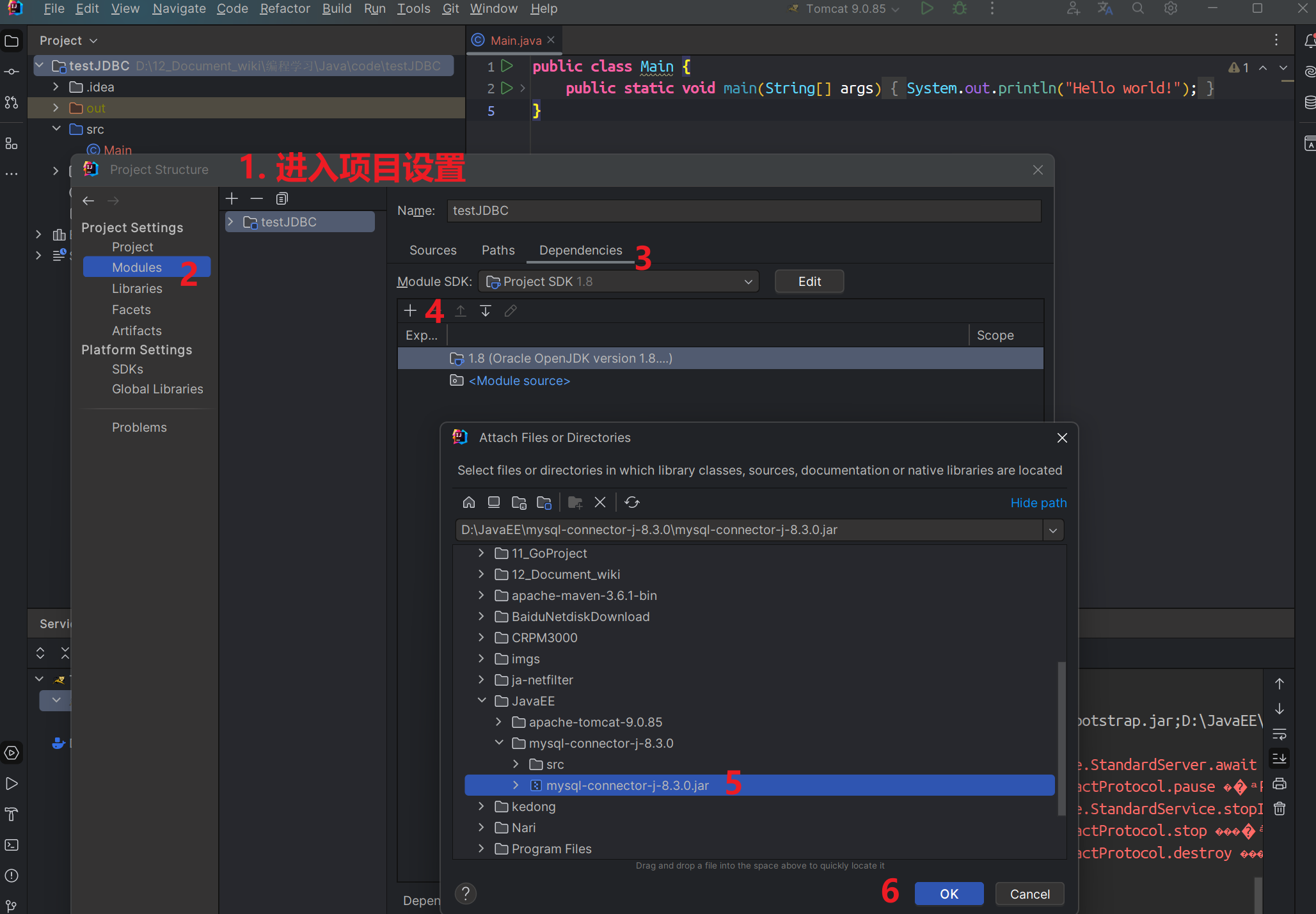Click the IDE settings gear icon
This screenshot has height=914, width=1316.
(x=1171, y=9)
